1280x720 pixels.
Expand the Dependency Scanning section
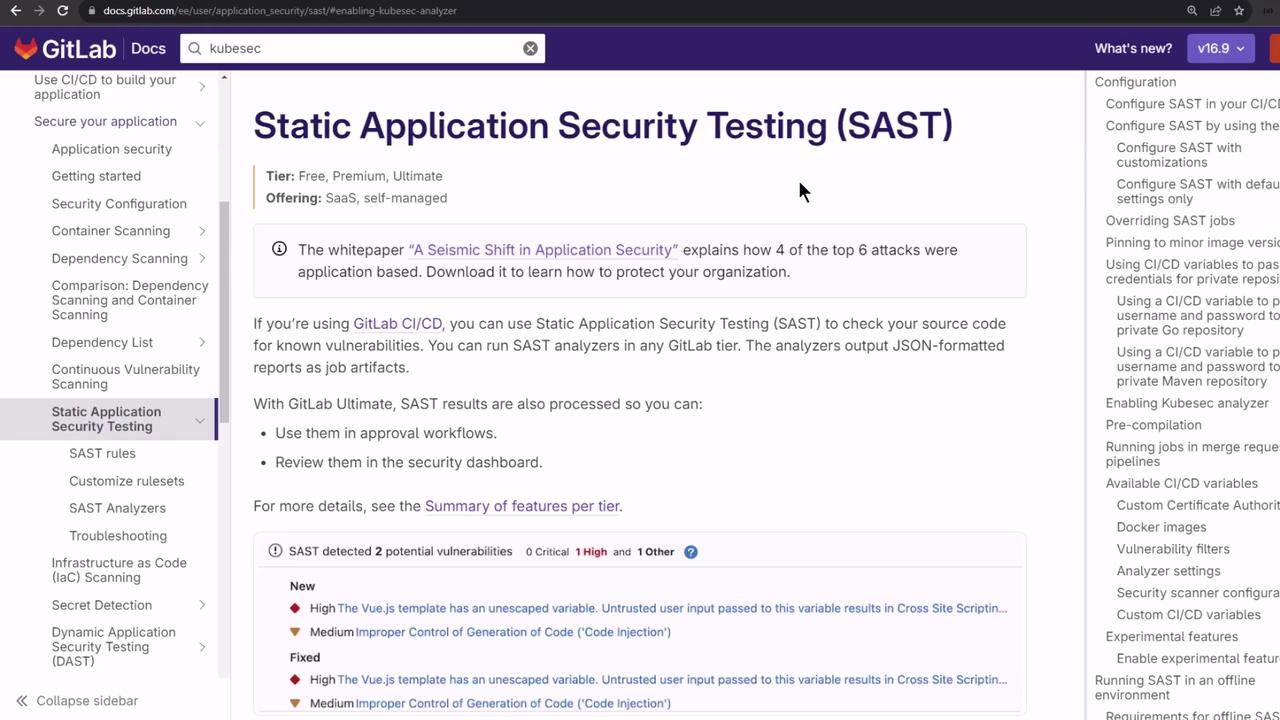[202, 258]
